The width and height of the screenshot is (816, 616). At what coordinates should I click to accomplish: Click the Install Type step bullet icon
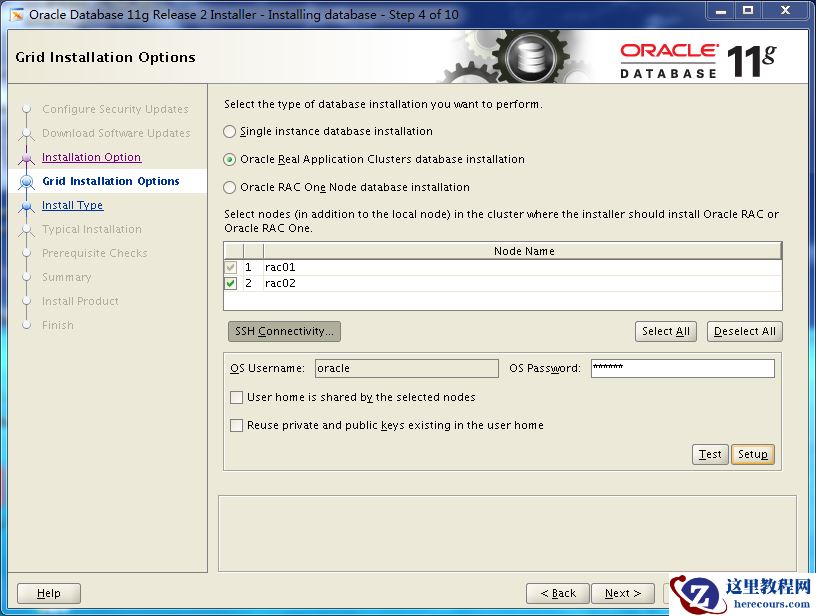pyautogui.click(x=27, y=206)
